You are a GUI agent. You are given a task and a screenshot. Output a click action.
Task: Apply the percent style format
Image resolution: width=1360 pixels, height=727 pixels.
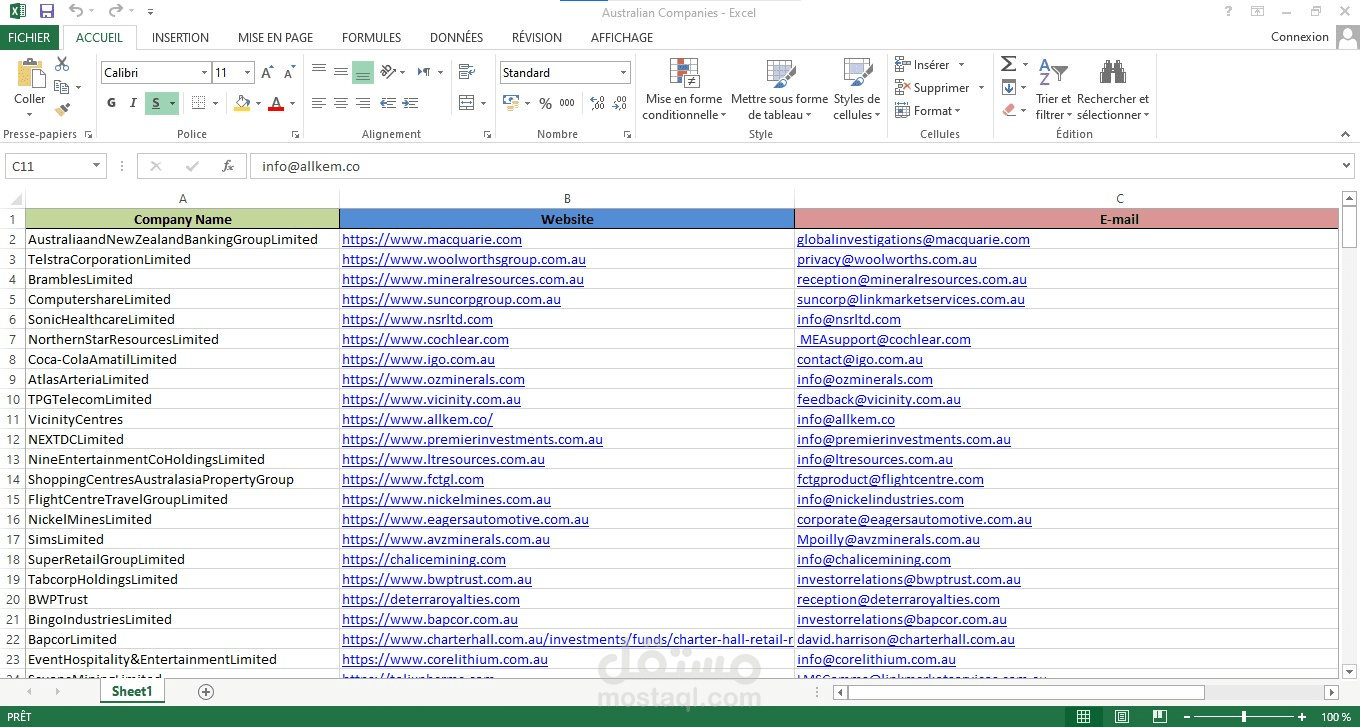point(545,103)
